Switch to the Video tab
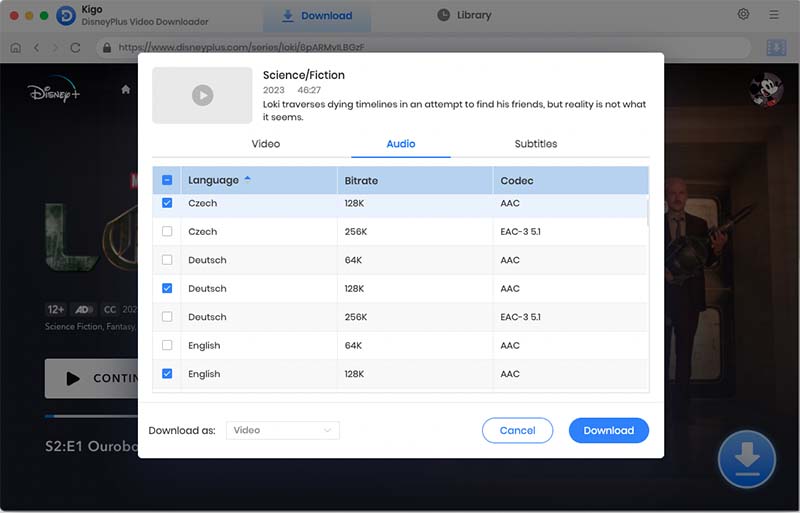800x513 pixels. [266, 144]
